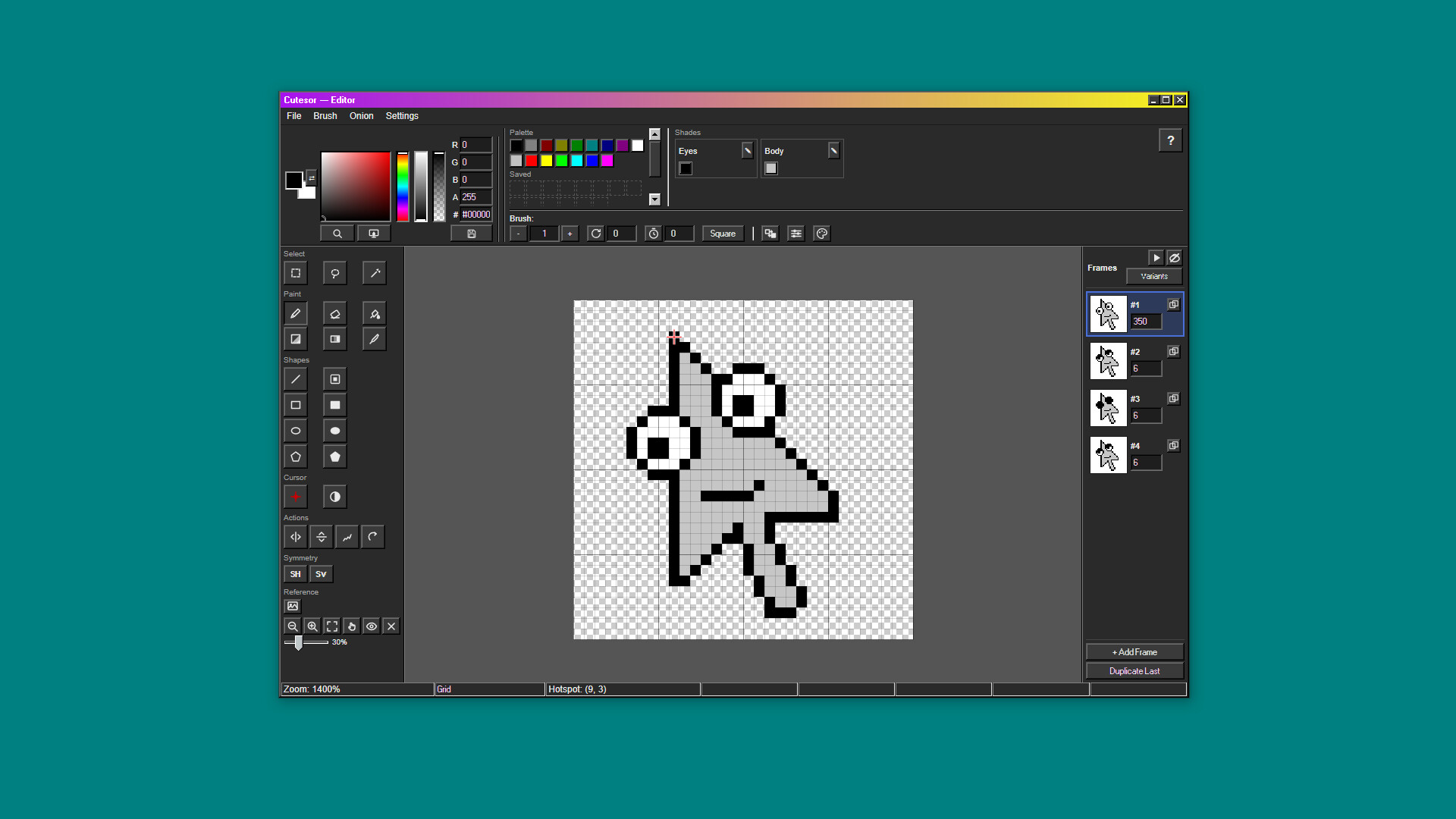Viewport: 1456px width, 819px height.
Task: Click the half-circle contrast cursor tool
Action: pyautogui.click(x=335, y=497)
